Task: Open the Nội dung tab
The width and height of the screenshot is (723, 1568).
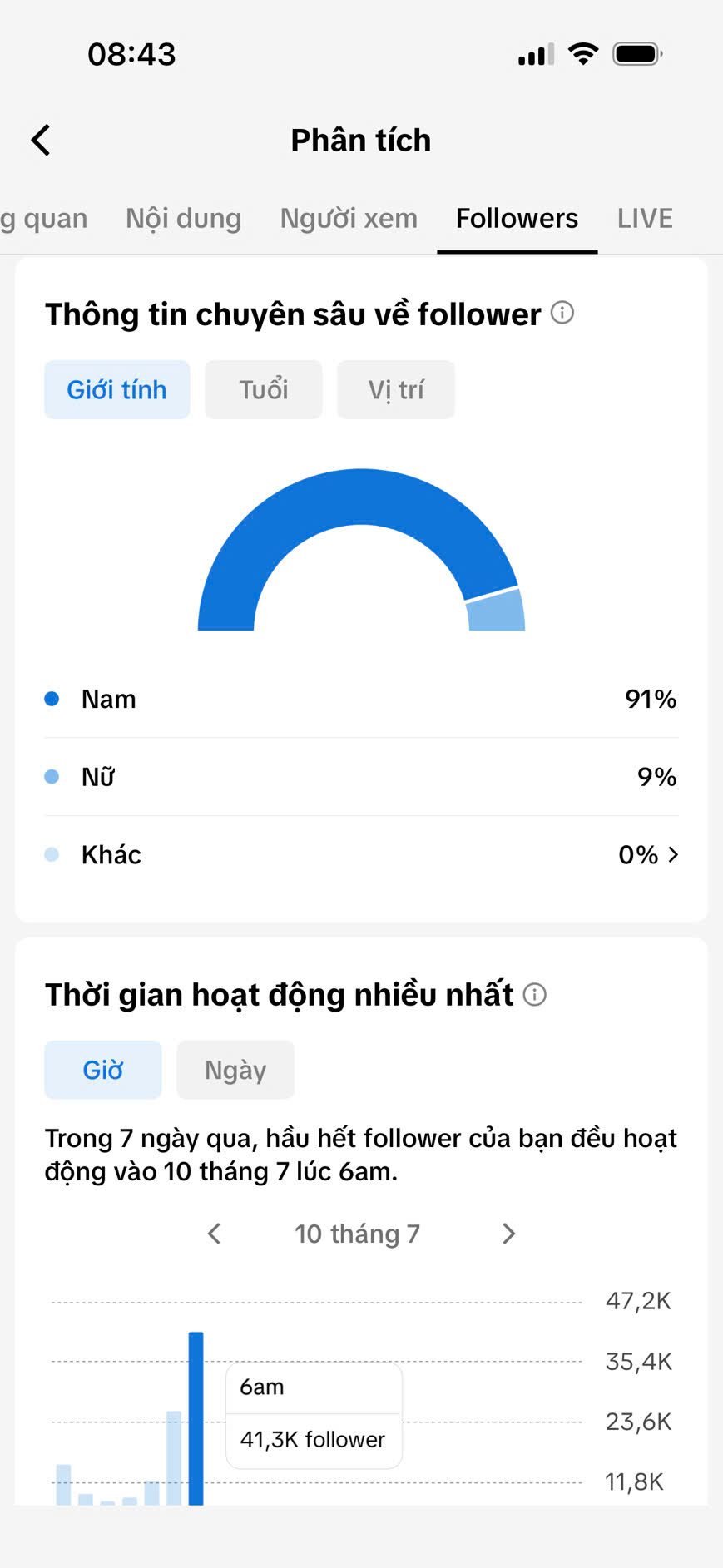Action: point(184,218)
